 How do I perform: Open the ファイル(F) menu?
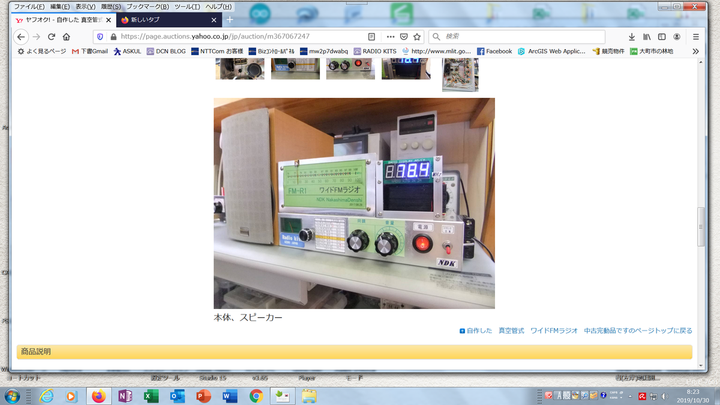(27, 6)
